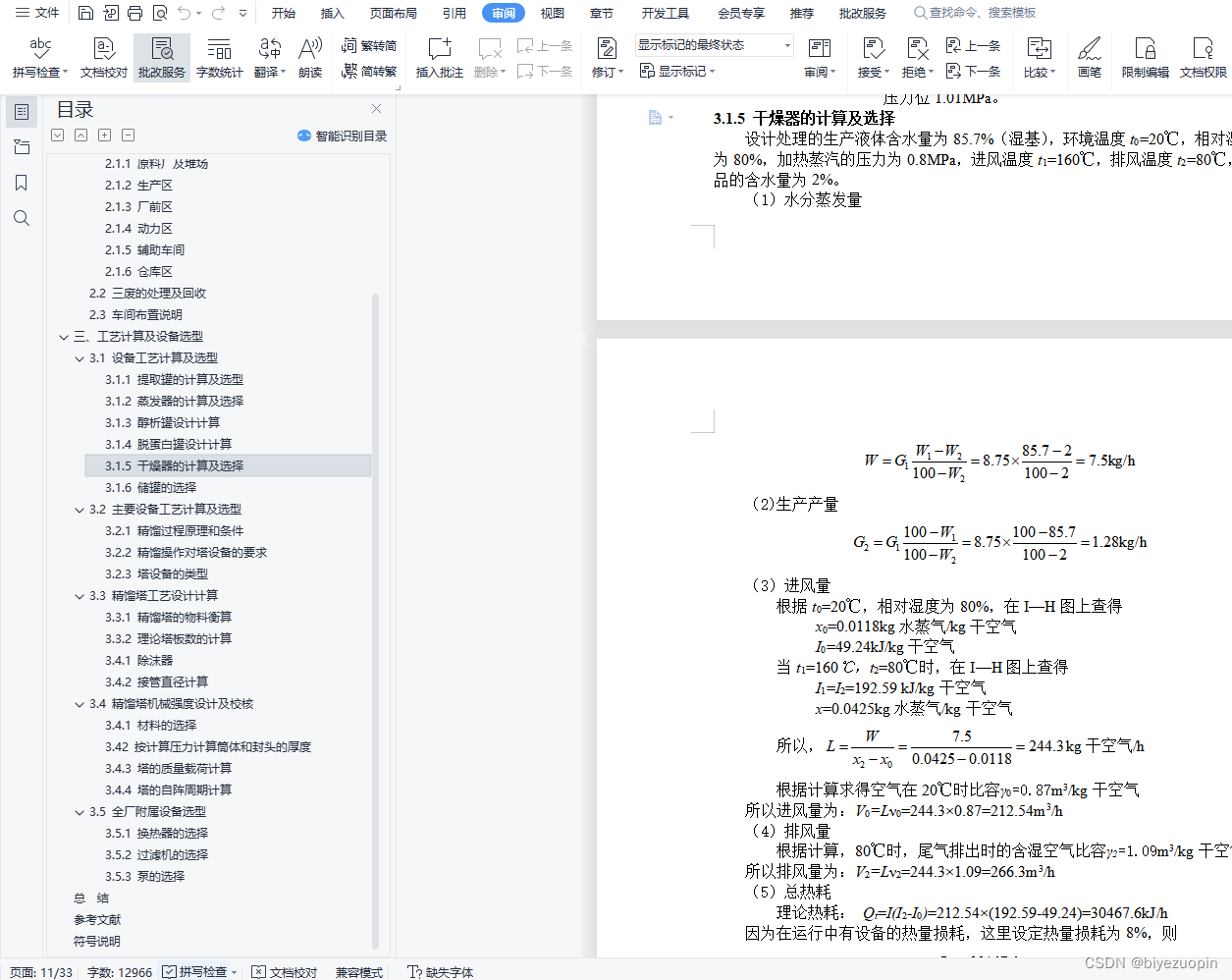Click the 比较 compare documents tool
This screenshot has height=980, width=1232.
coord(1040,57)
